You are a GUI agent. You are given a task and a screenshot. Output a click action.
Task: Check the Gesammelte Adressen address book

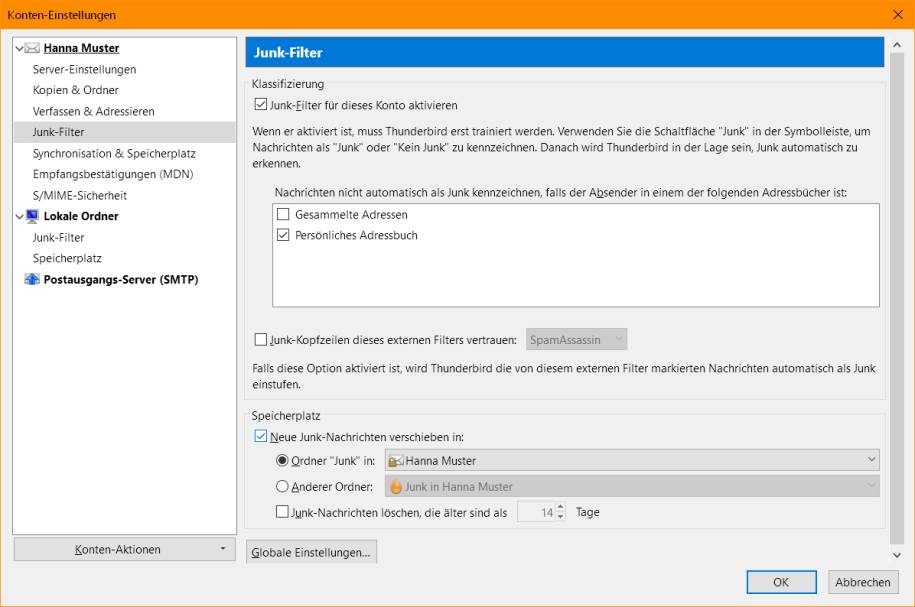283,214
